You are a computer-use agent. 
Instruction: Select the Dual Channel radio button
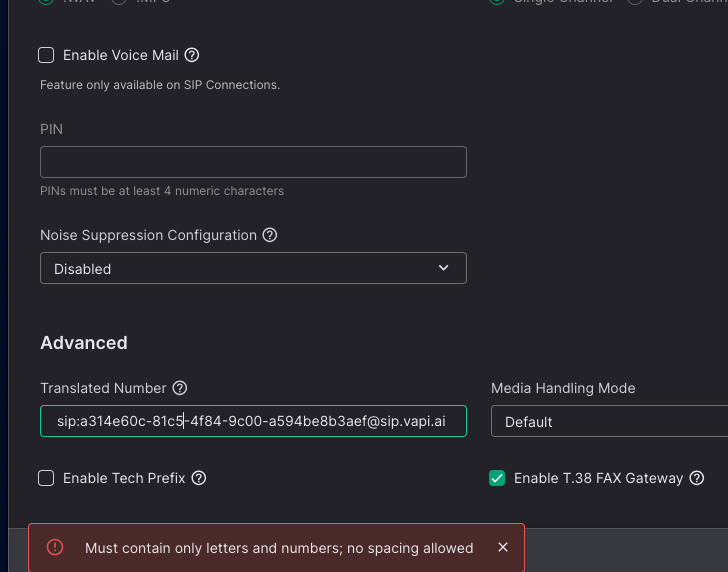pyautogui.click(x=635, y=2)
